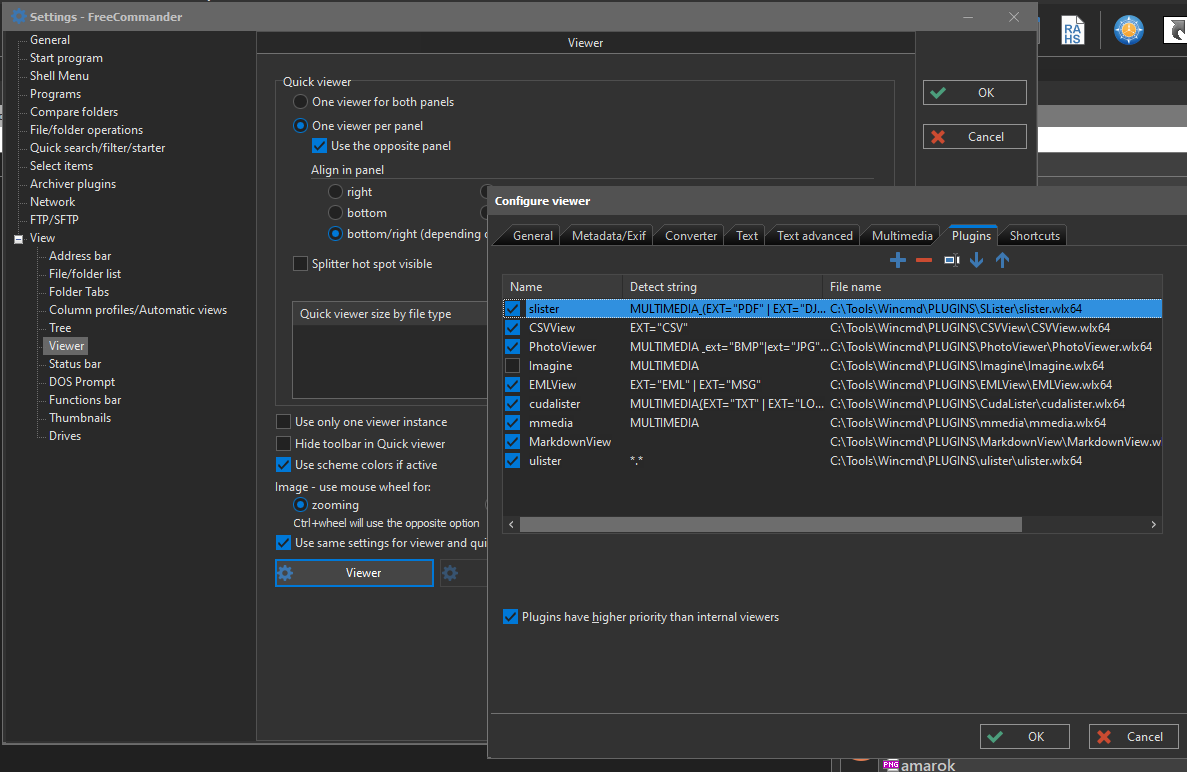Enable Splitter hot spot visible
Image resolution: width=1187 pixels, height=772 pixels.
301,263
